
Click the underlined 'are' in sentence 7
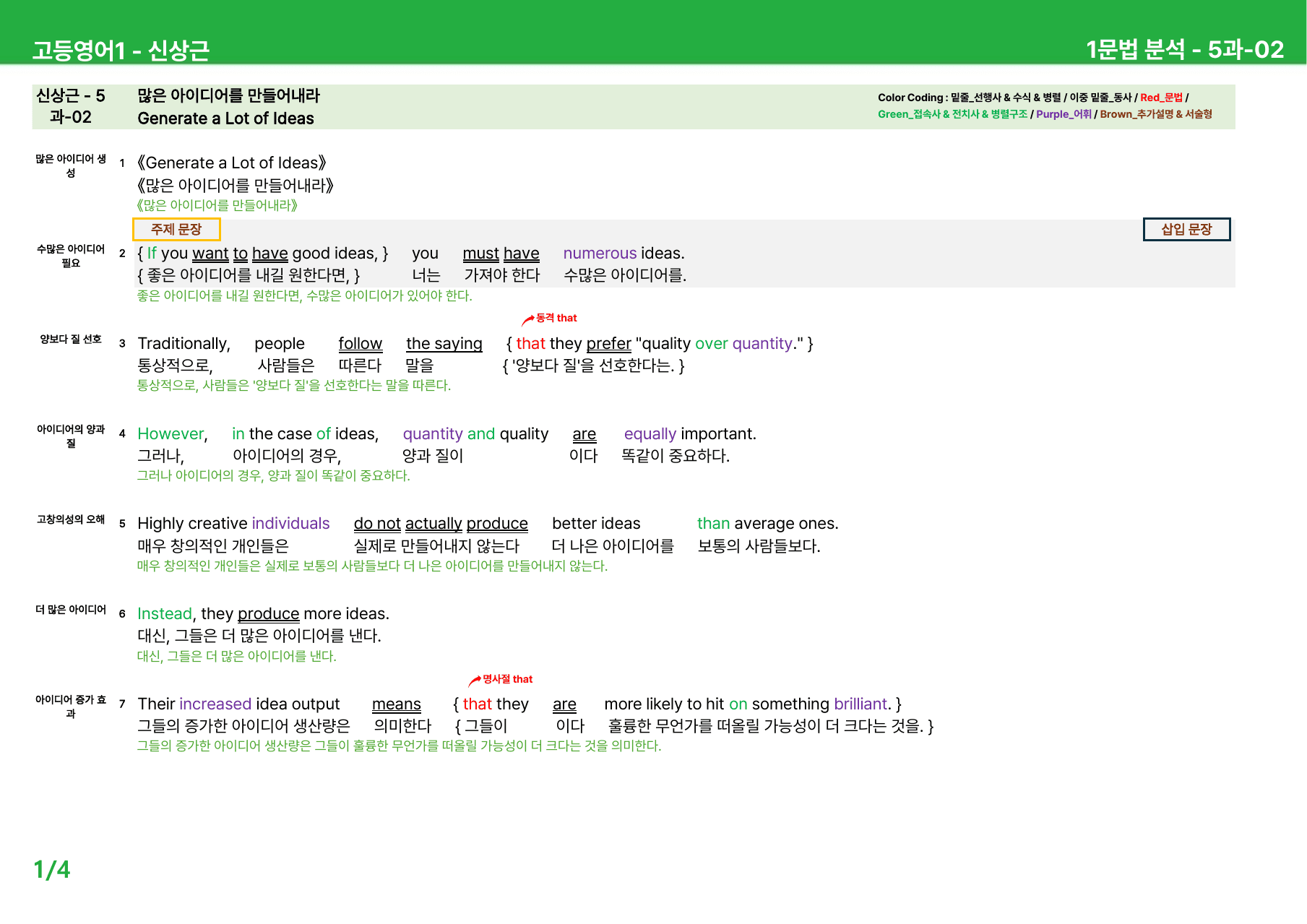tap(564, 704)
